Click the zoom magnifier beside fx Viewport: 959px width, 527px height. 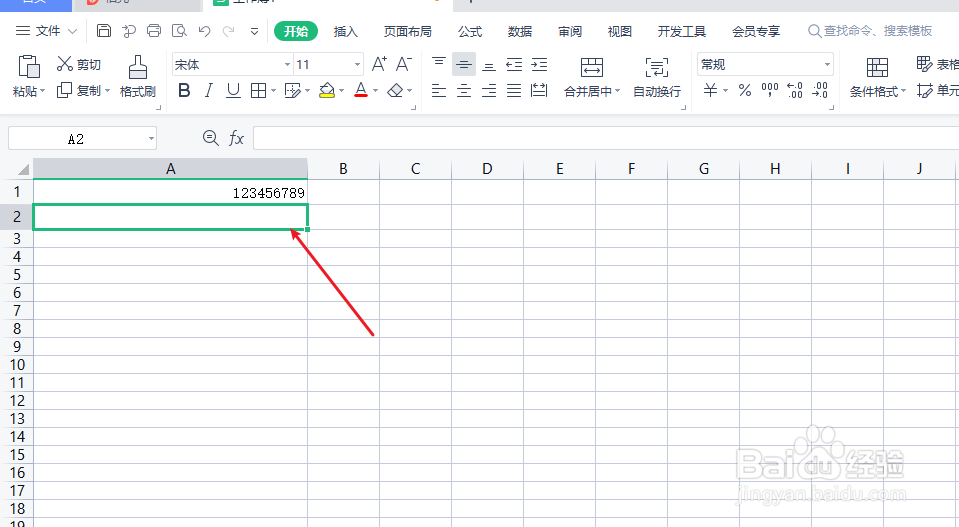click(210, 138)
